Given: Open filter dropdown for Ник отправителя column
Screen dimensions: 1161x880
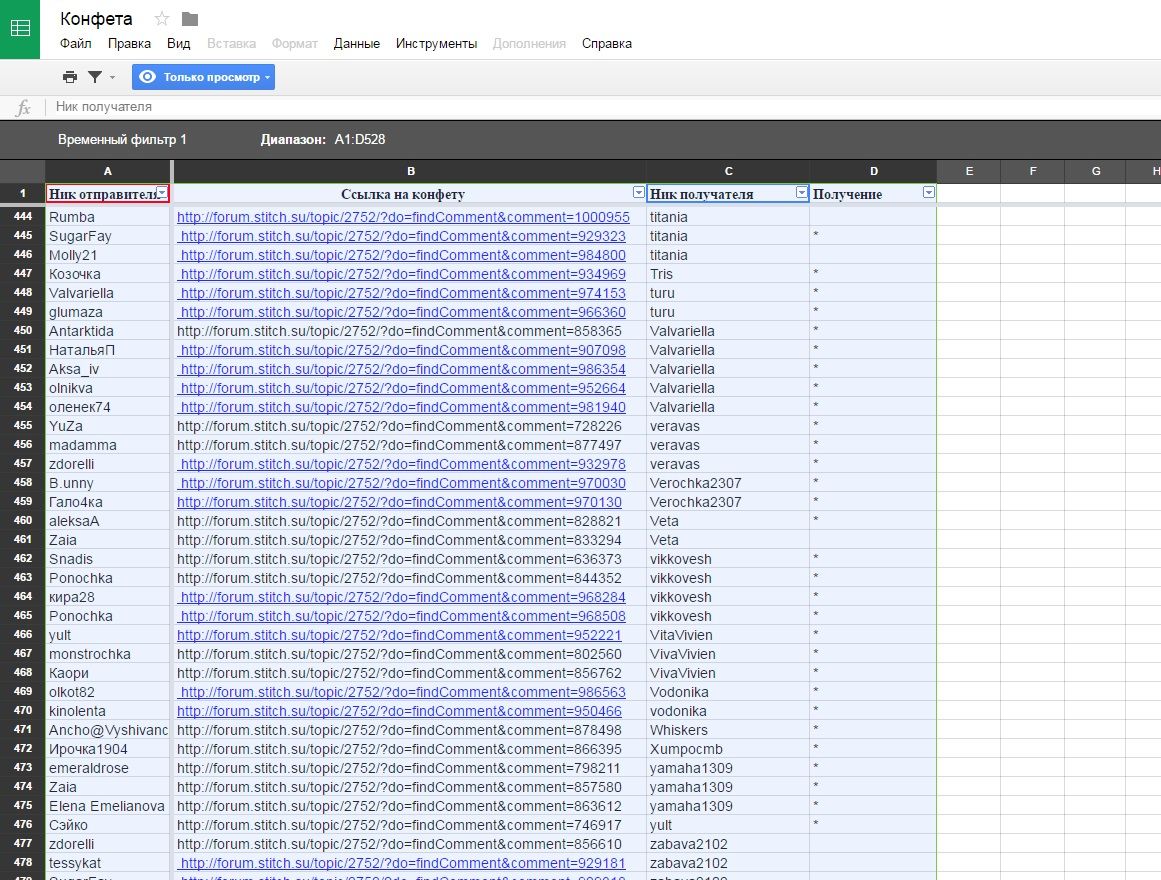Looking at the screenshot, I should click(x=162, y=193).
